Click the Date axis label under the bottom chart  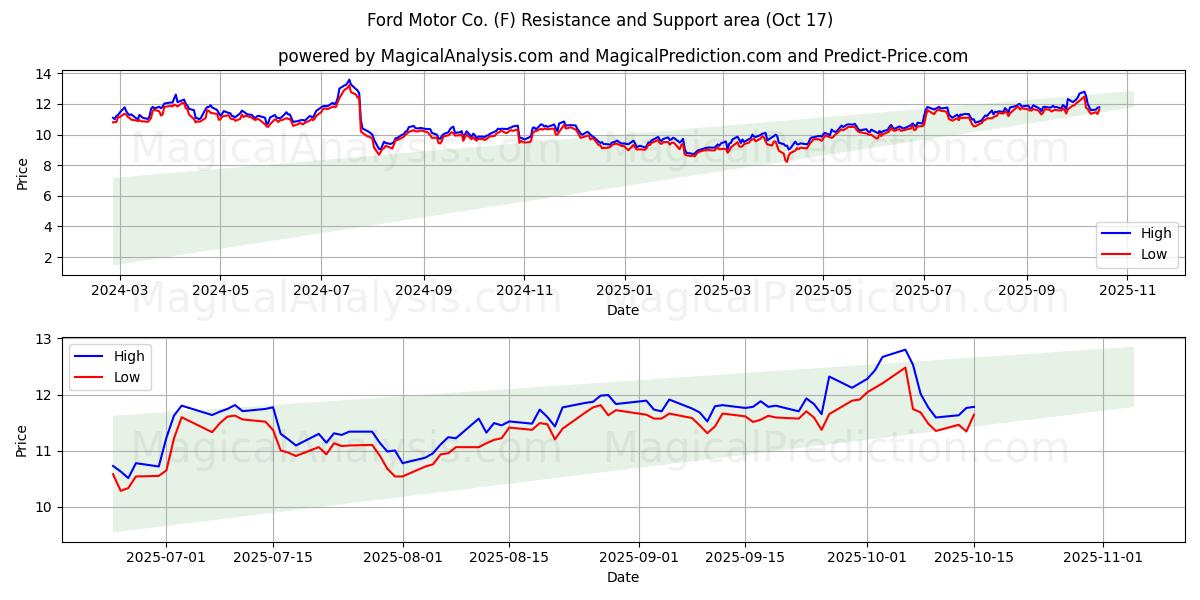622,577
